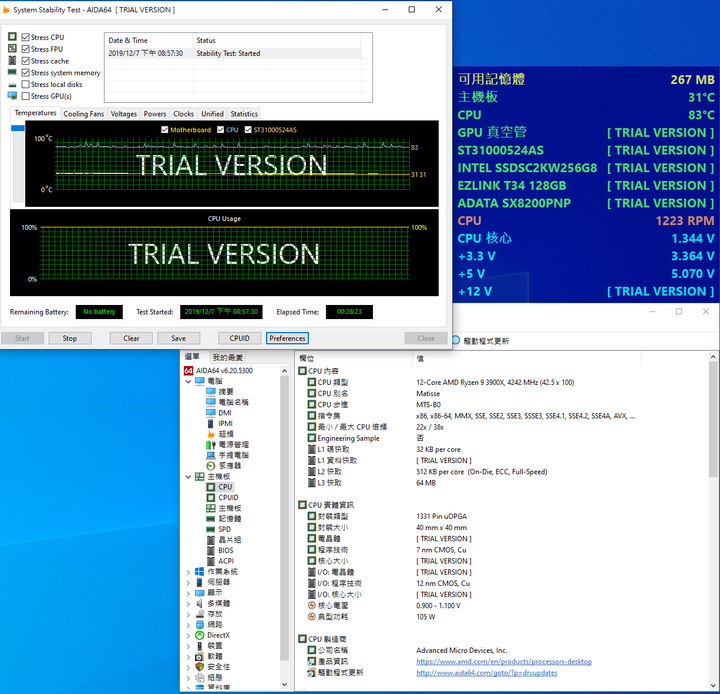The height and width of the screenshot is (694, 720).
Task: Click the 驅動程式更新 toolbar icon
Action: pyautogui.click(x=456, y=340)
